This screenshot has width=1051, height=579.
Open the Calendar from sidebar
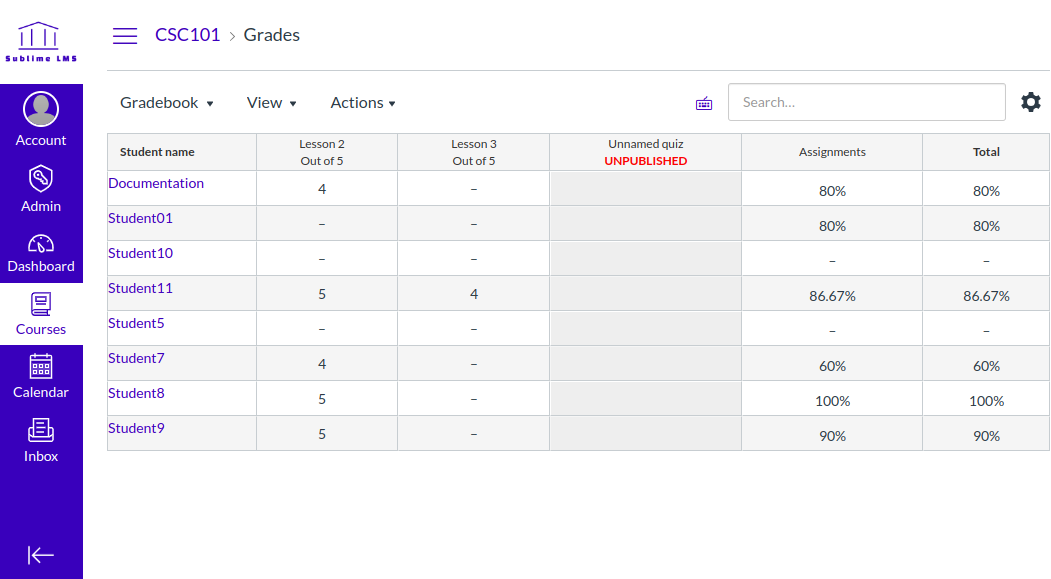41,376
